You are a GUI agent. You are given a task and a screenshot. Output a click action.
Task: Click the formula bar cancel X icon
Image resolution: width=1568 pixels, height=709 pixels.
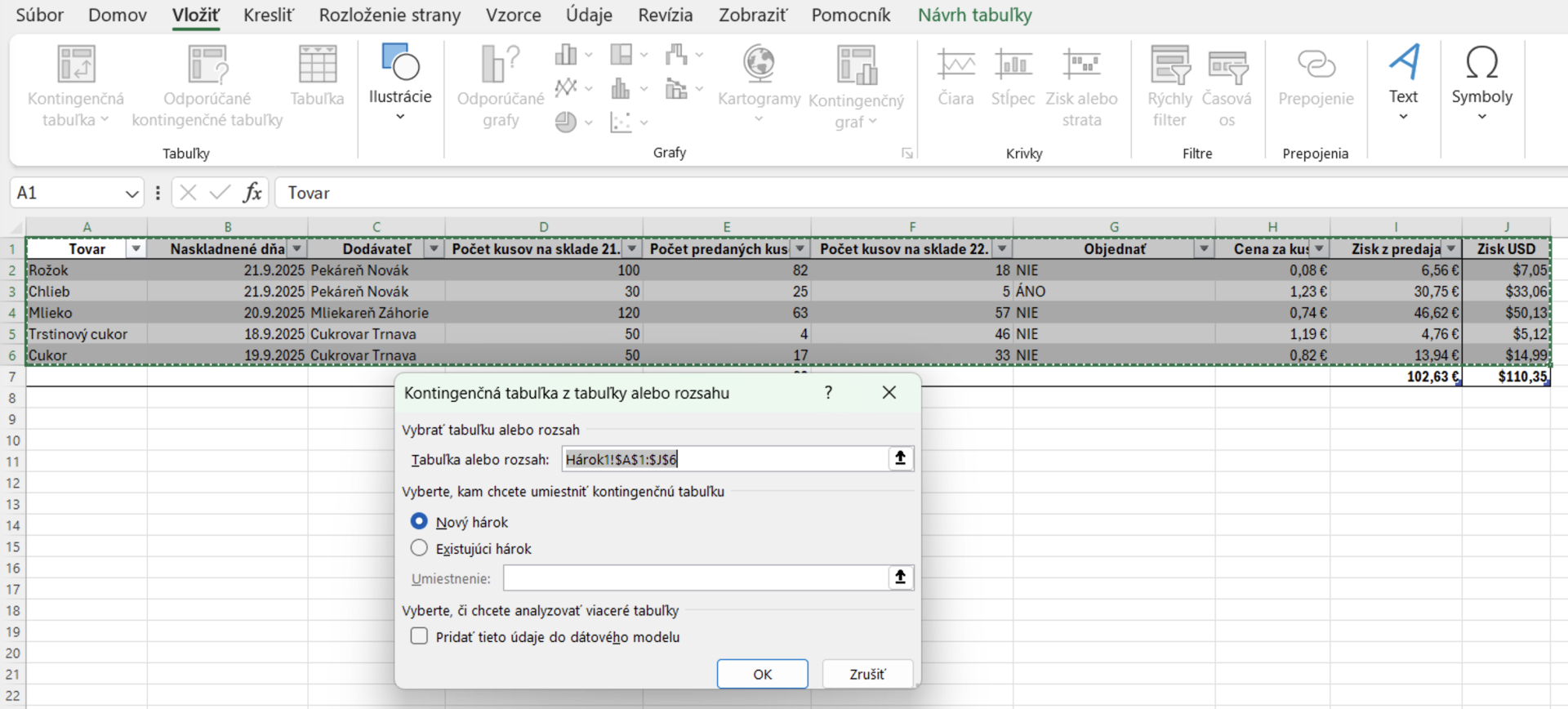click(188, 193)
